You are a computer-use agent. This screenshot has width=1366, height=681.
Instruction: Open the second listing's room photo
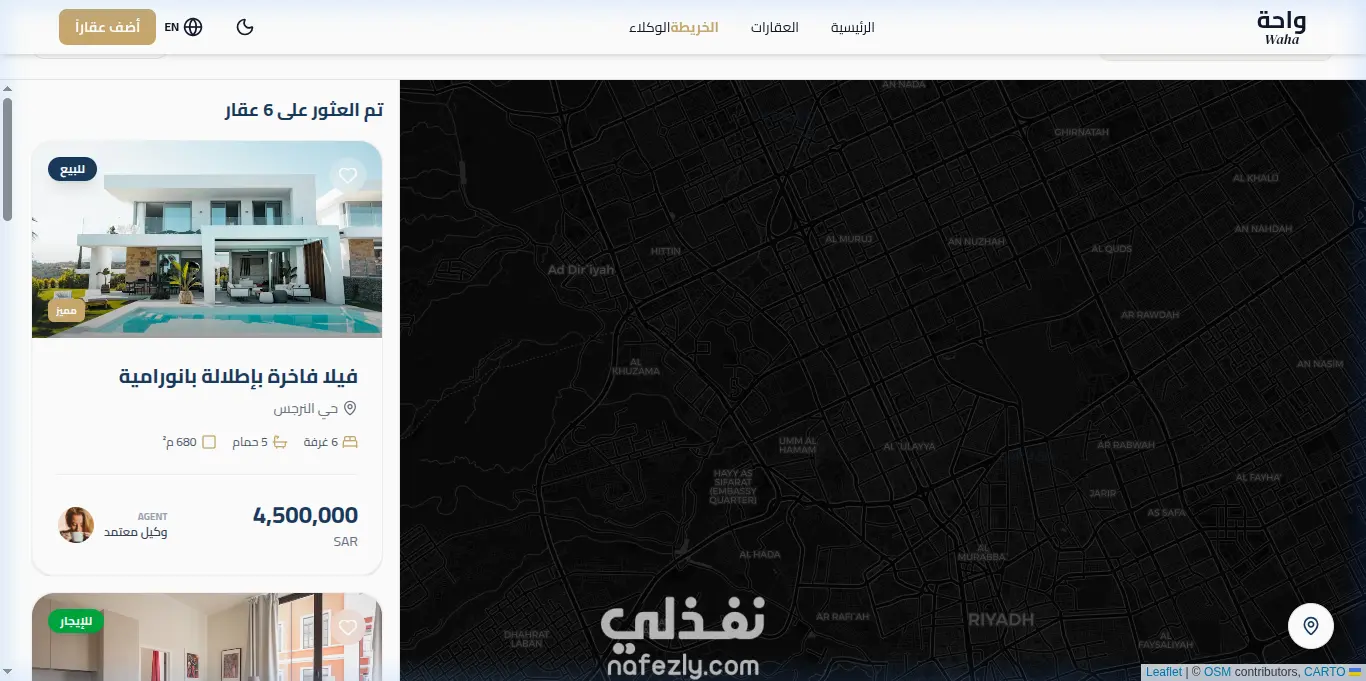207,637
